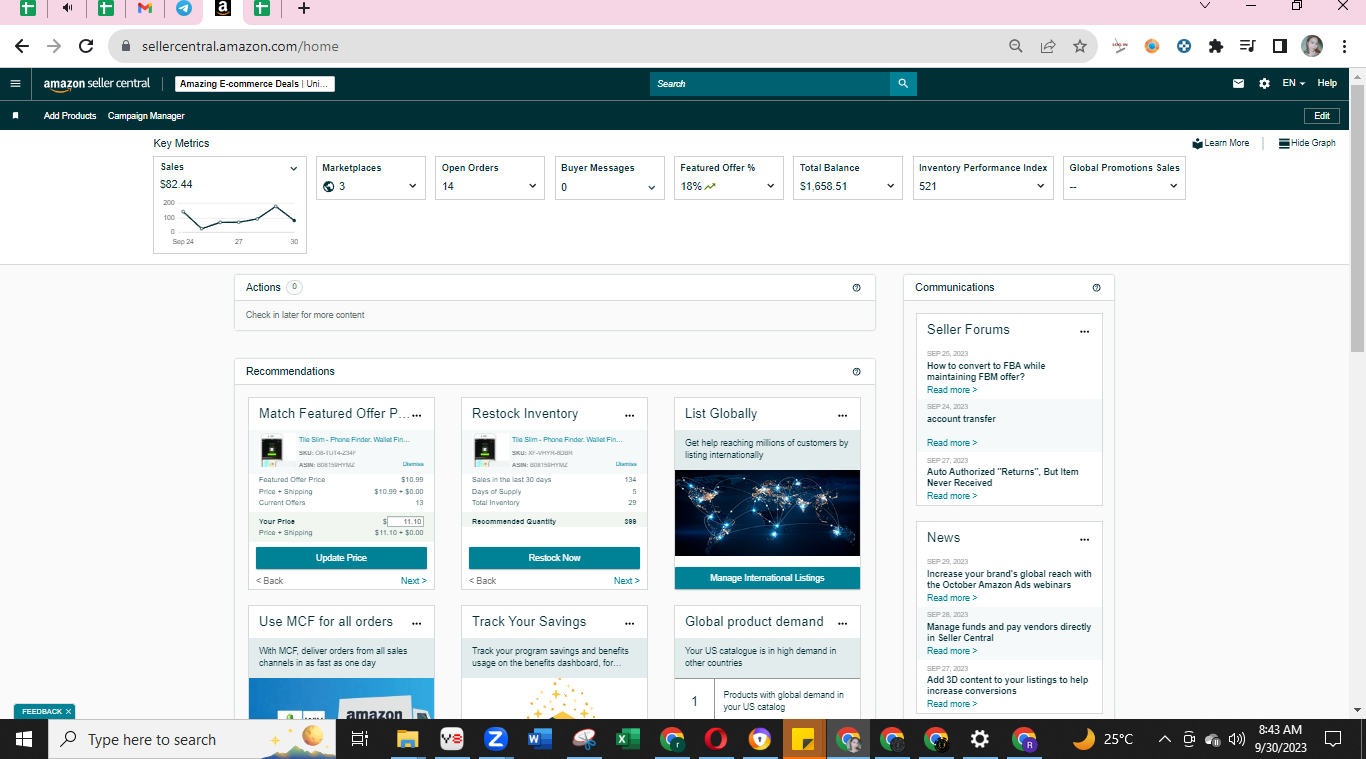
Task: Read more about account transfer
Action: [952, 443]
